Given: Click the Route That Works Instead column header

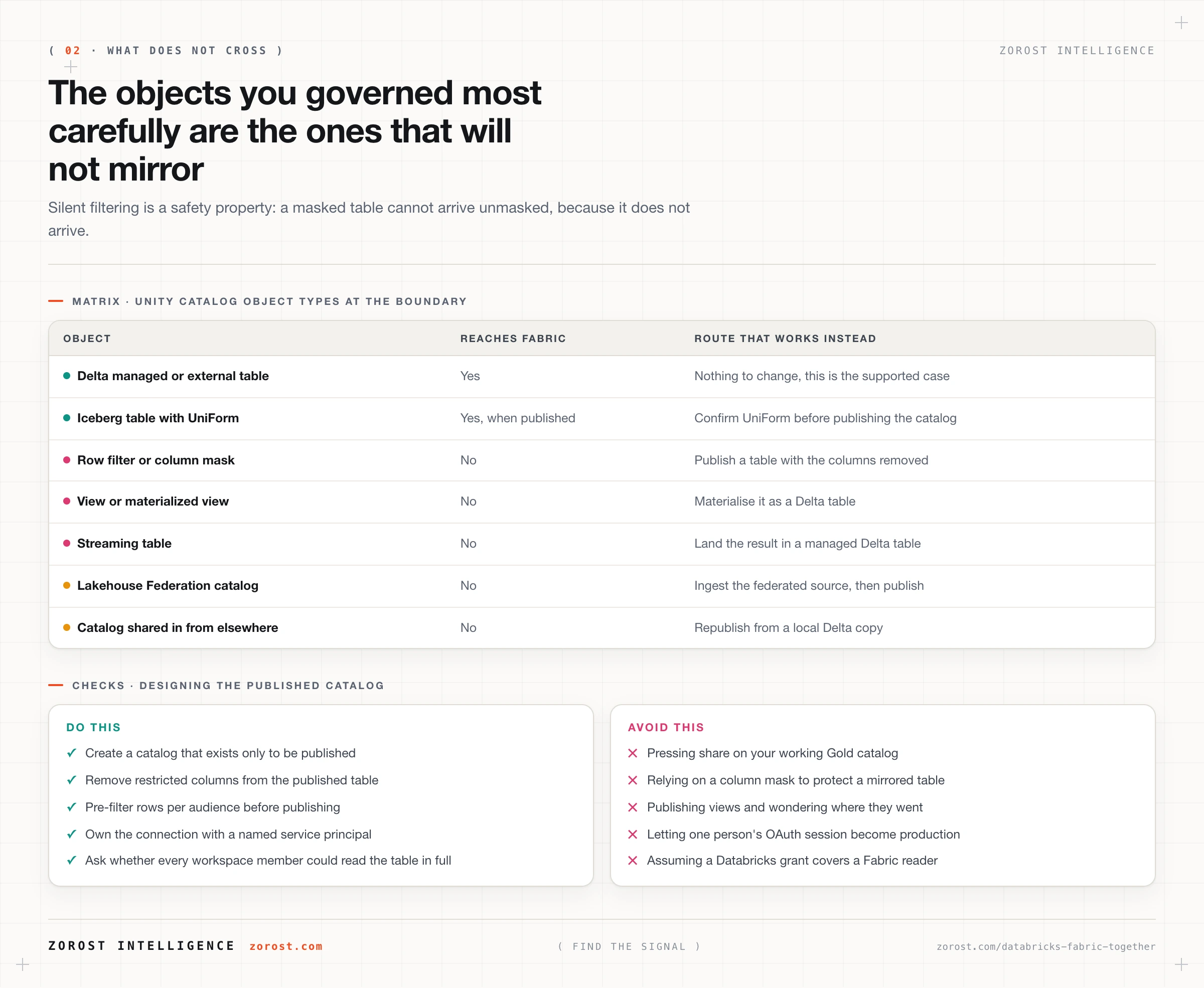Looking at the screenshot, I should [x=785, y=339].
